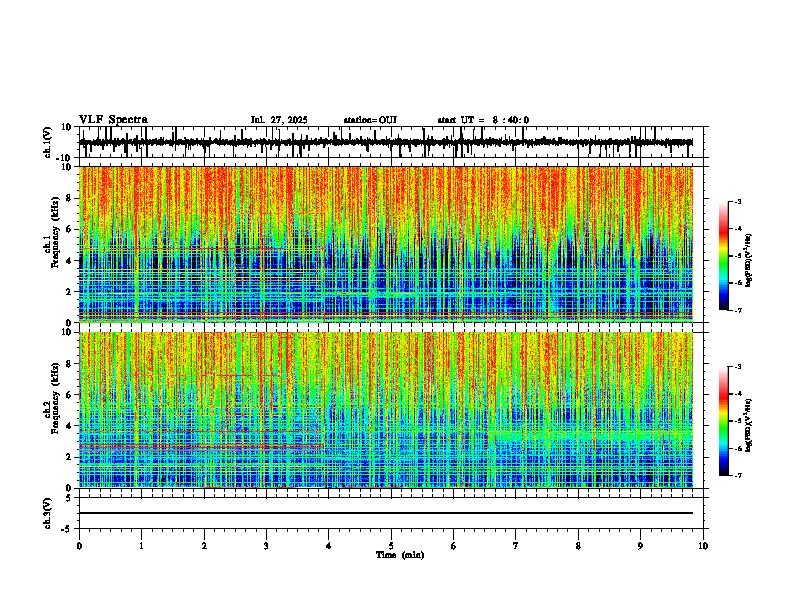This screenshot has width=792, height=612.
Task: Click time axis tick label "3"
Action: (x=266, y=546)
